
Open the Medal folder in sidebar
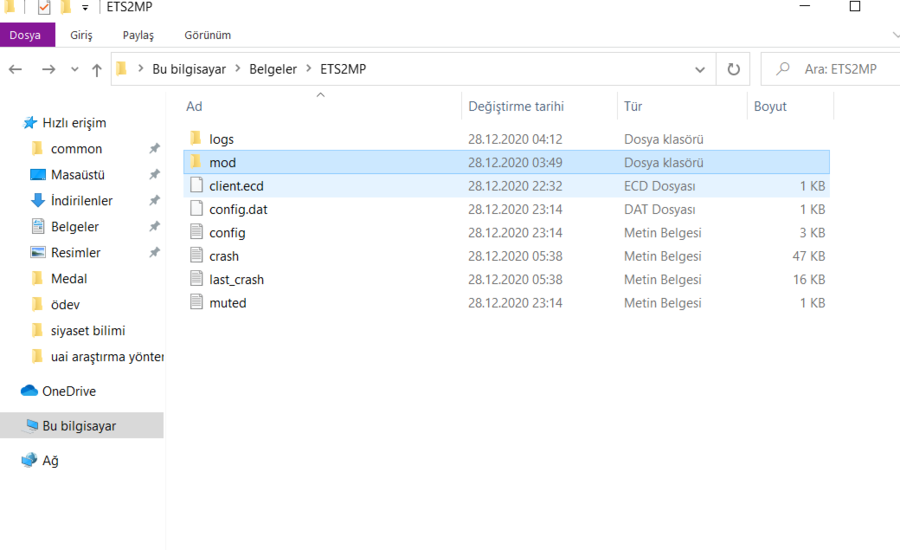click(69, 278)
